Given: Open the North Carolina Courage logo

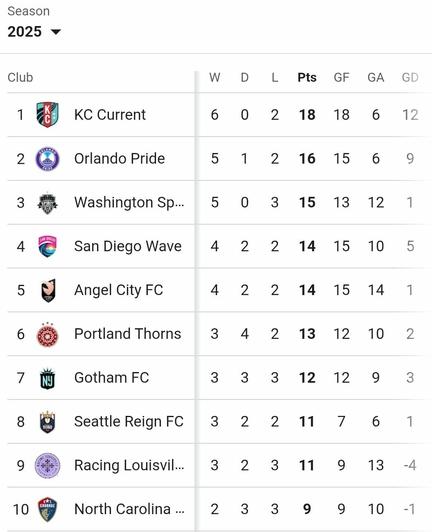Looking at the screenshot, I should click(48, 509).
